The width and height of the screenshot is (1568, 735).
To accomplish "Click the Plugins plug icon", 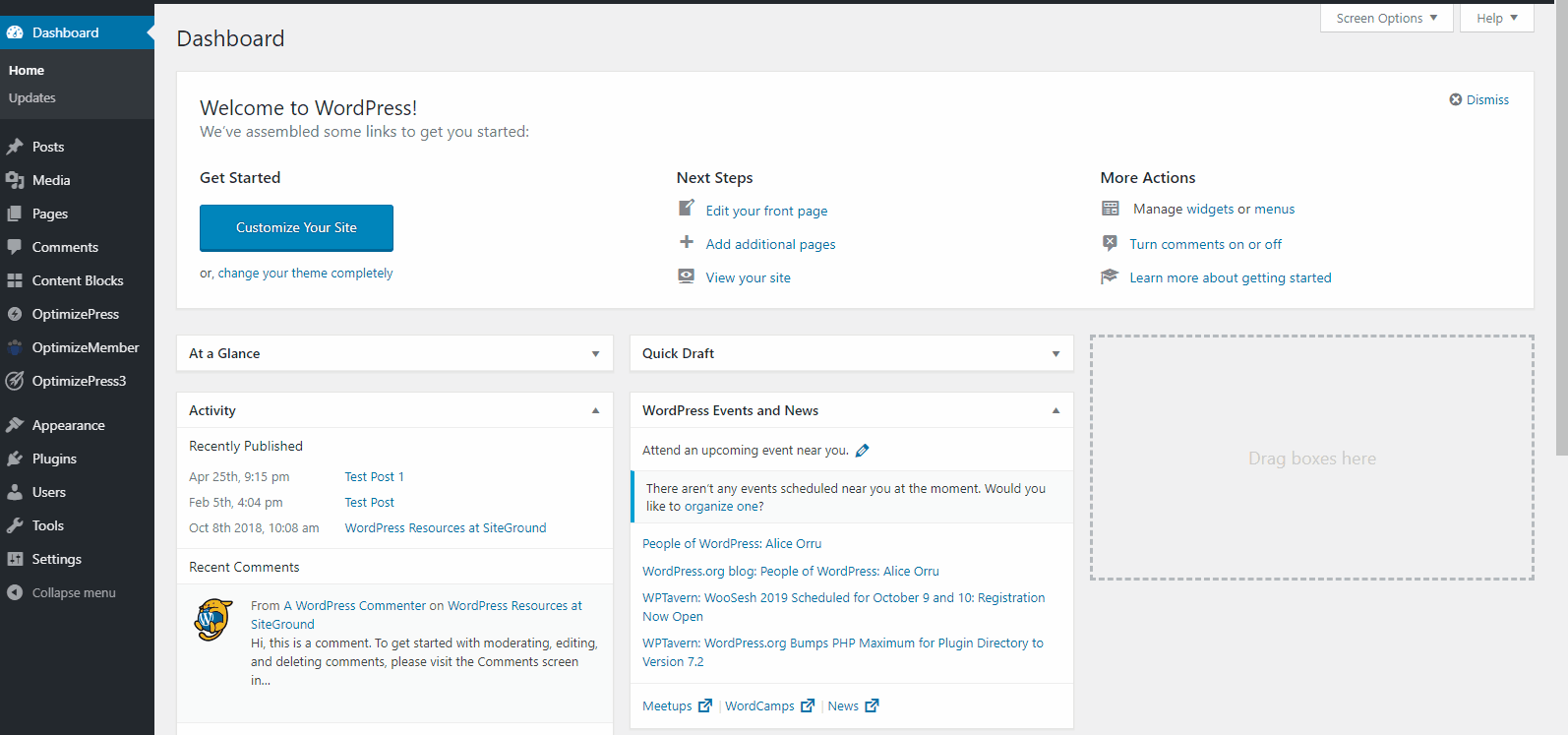I will [15, 459].
